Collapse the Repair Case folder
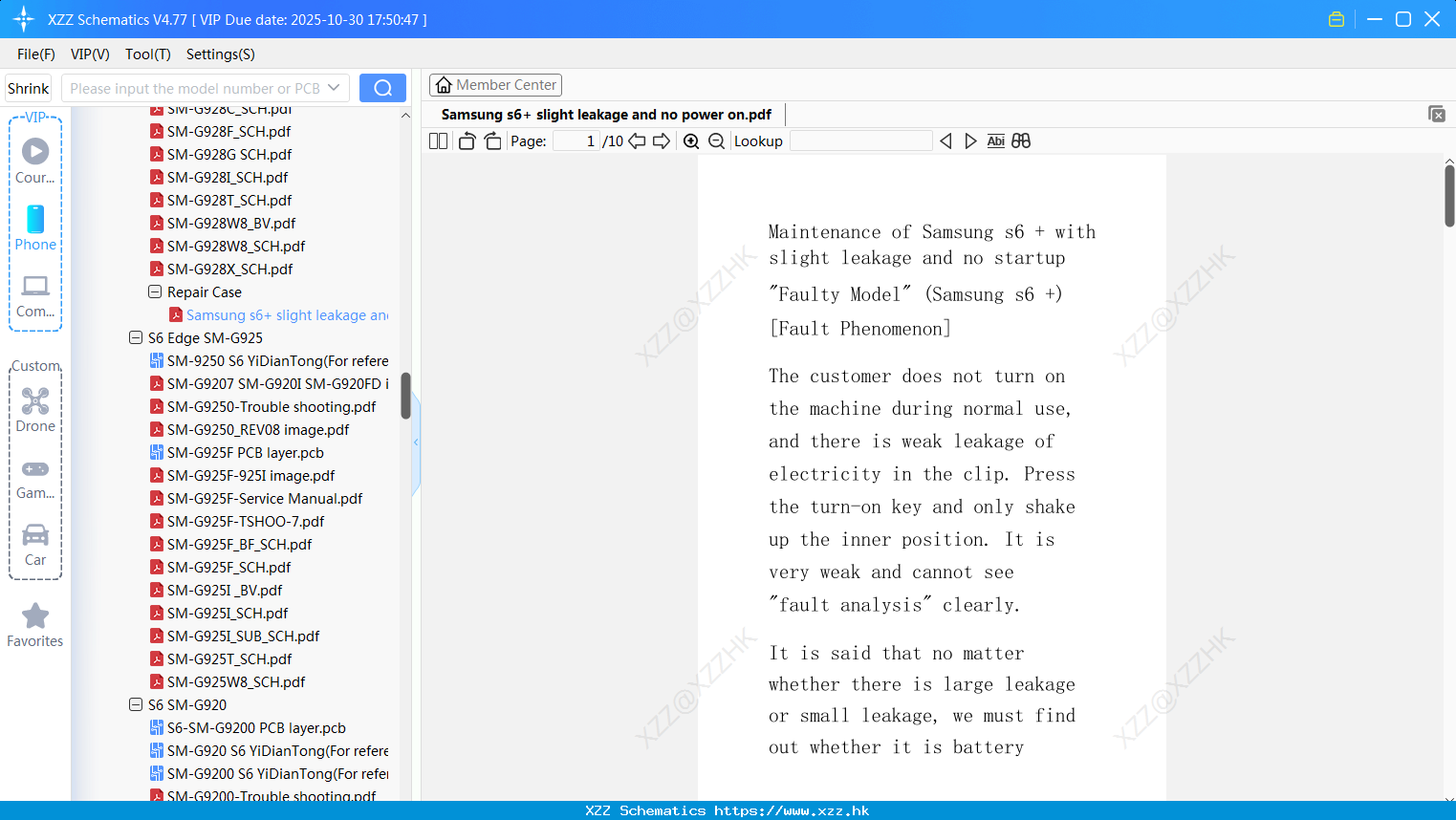This screenshot has width=1456, height=820. tap(155, 291)
